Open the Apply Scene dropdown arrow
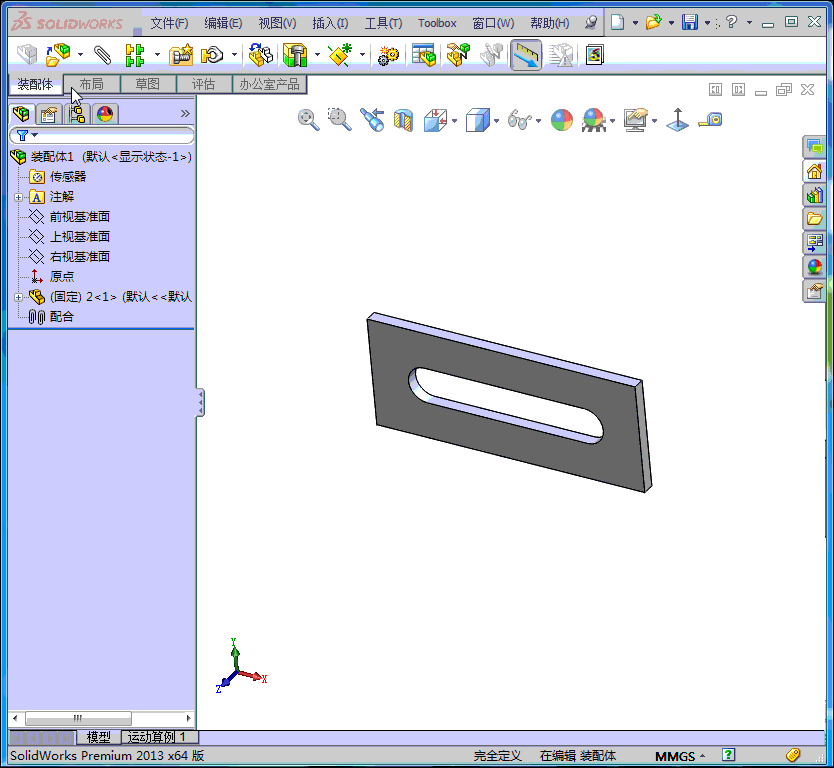Viewport: 834px width, 768px height. (612, 121)
